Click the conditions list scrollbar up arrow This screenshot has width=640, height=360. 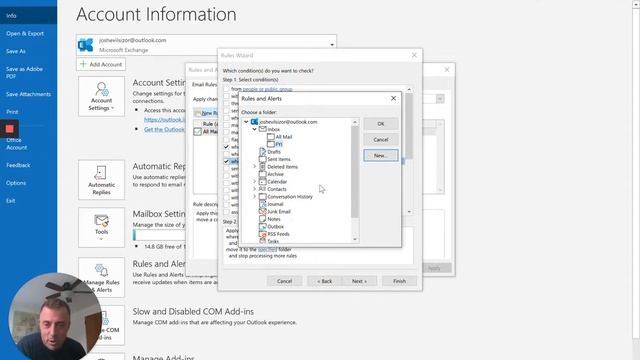[409, 89]
